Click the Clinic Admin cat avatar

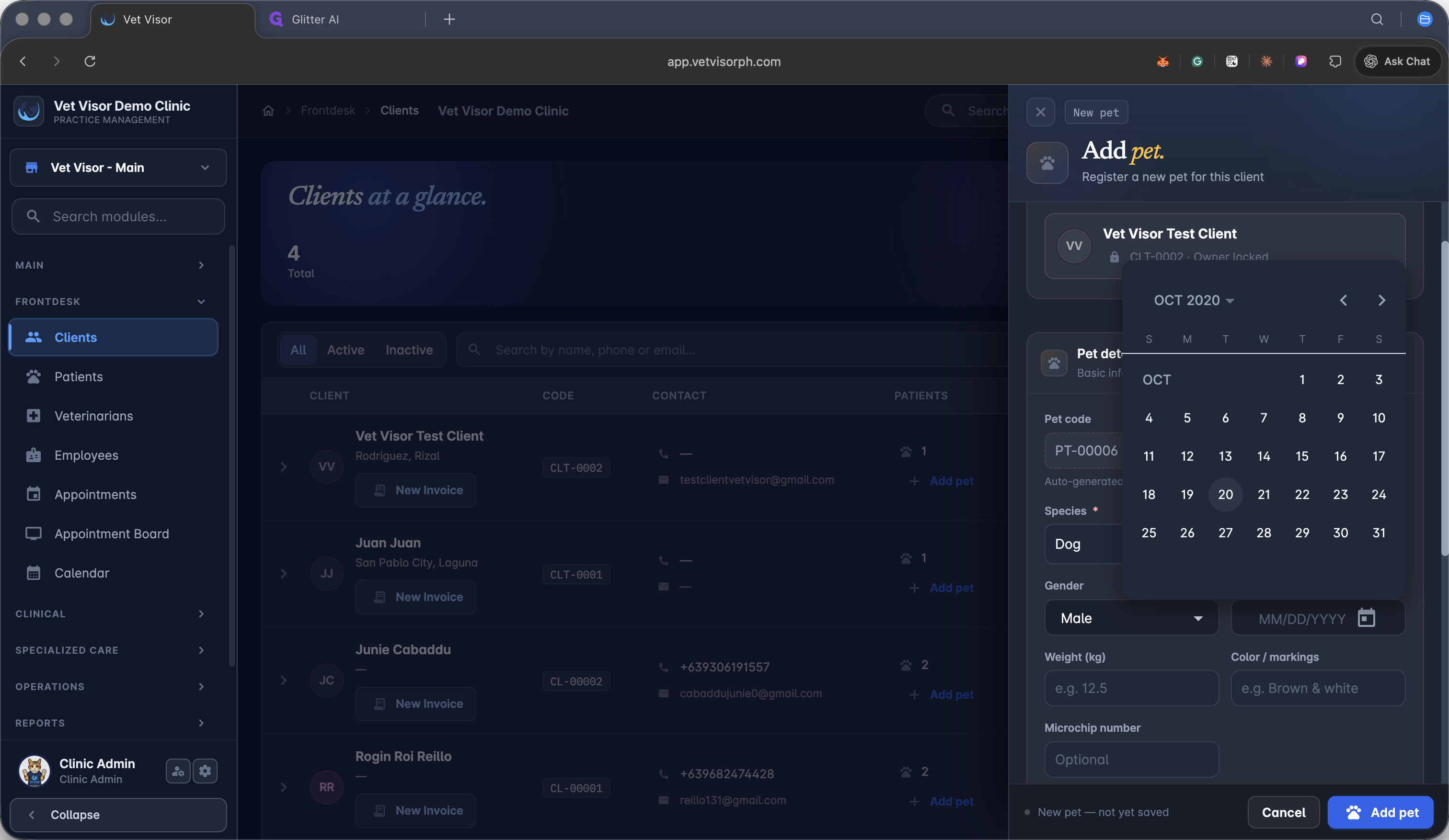pos(34,771)
